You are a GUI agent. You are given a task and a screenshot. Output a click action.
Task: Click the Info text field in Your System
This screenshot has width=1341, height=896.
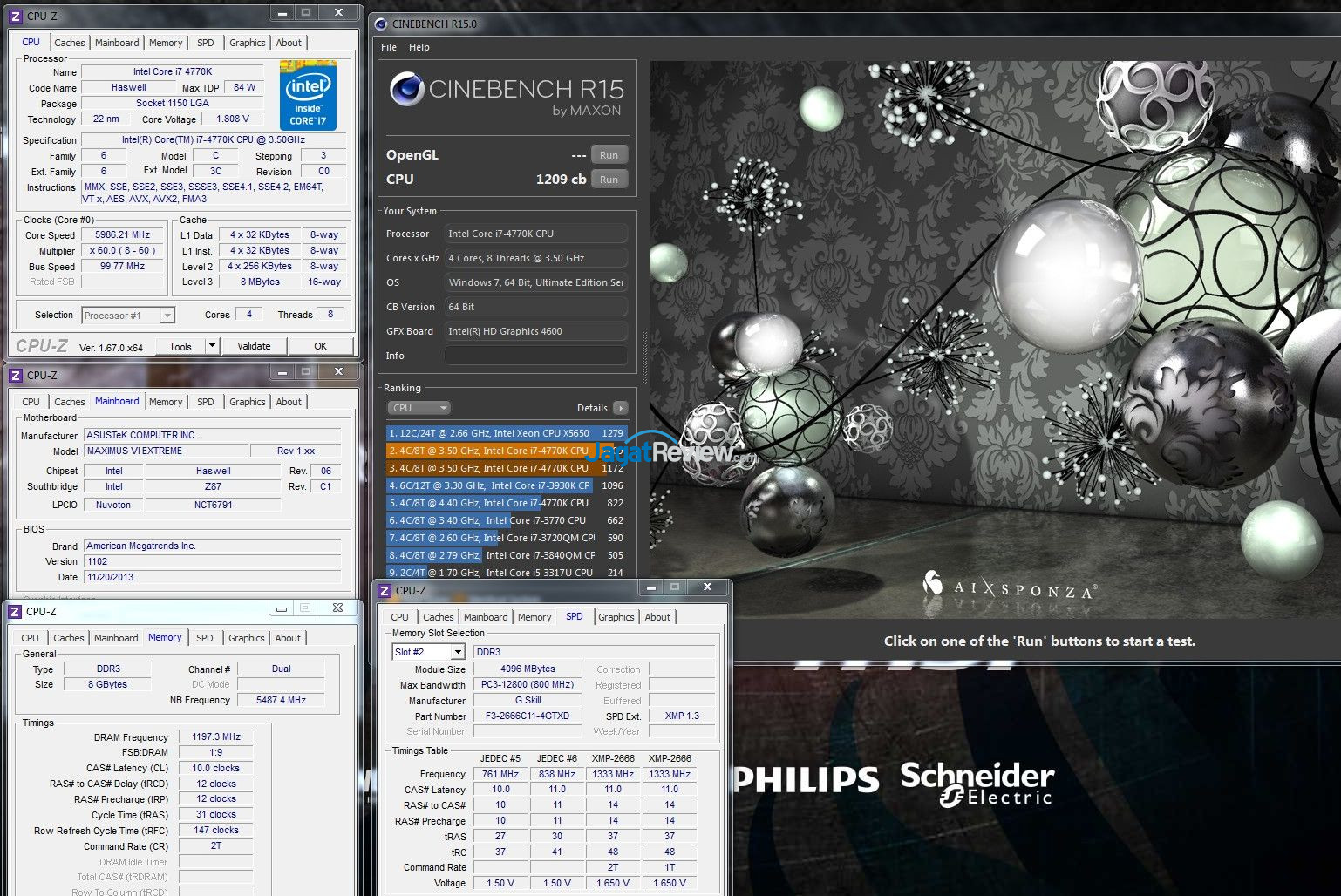point(535,356)
